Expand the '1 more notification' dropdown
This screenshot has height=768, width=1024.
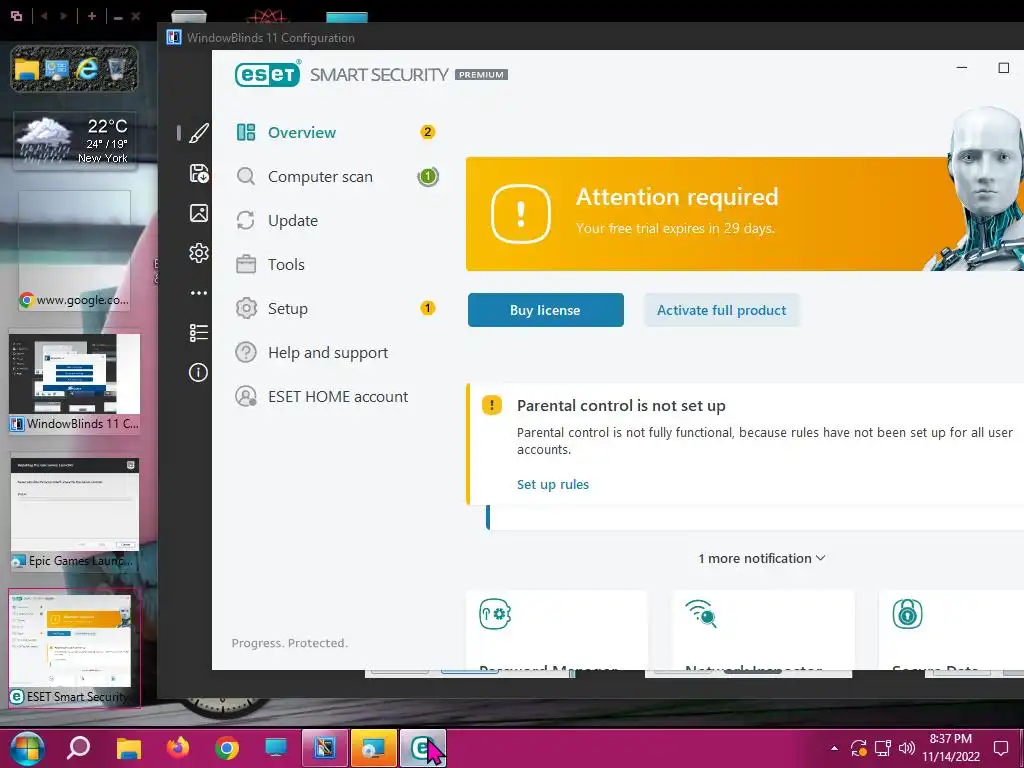click(x=761, y=558)
